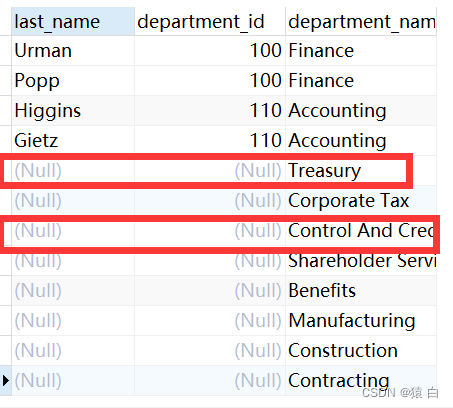Viewport: 453px width, 408px height.
Task: Click Null department_id in Contracting row
Action: coord(210,381)
